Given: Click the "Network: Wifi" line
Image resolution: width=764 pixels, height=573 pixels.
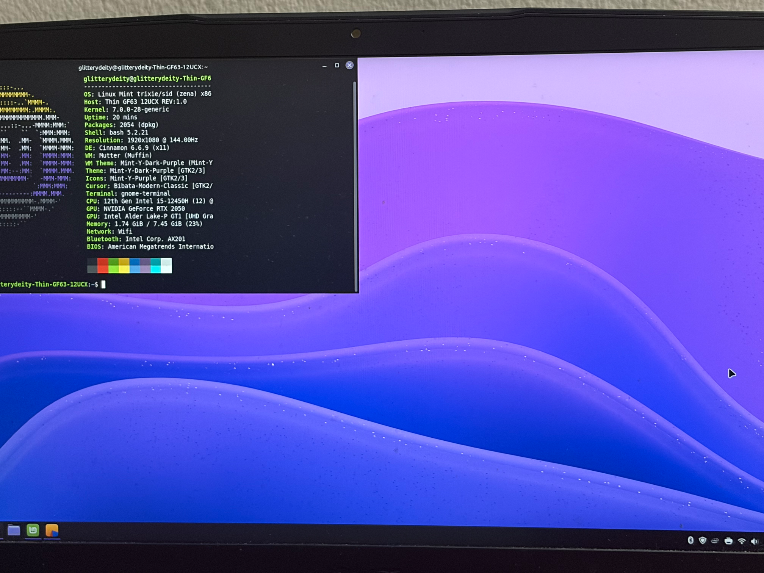Looking at the screenshot, I should 109,231.
